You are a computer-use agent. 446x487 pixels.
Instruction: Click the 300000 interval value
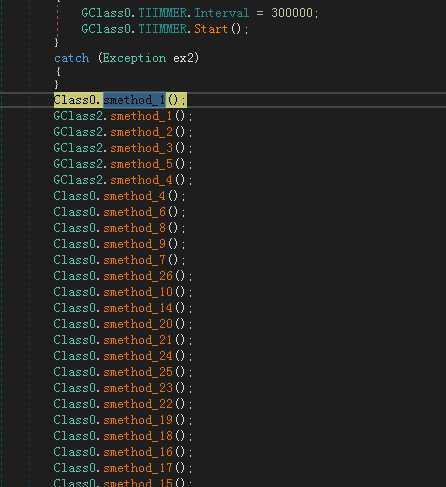tap(292, 13)
